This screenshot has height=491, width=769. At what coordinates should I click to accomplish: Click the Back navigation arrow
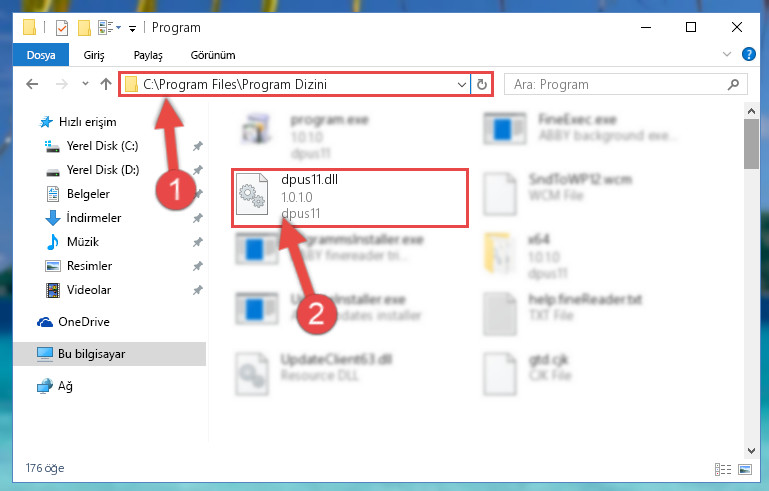pos(32,84)
